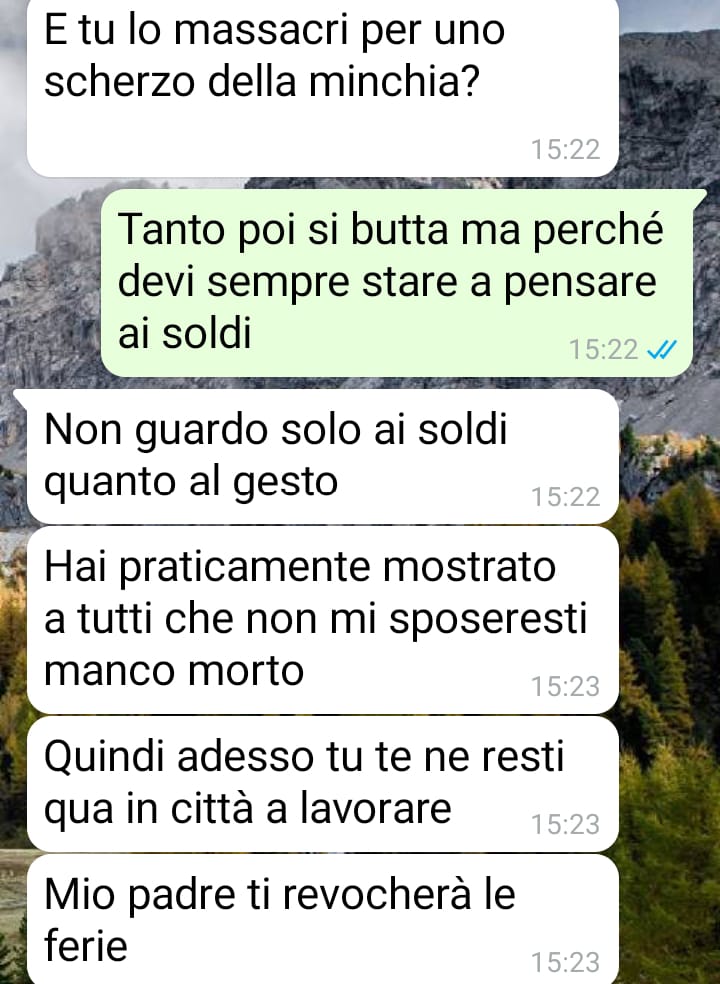Select the 'Non guardo solo ai soldi' message
720x984 pixels.
point(323,456)
